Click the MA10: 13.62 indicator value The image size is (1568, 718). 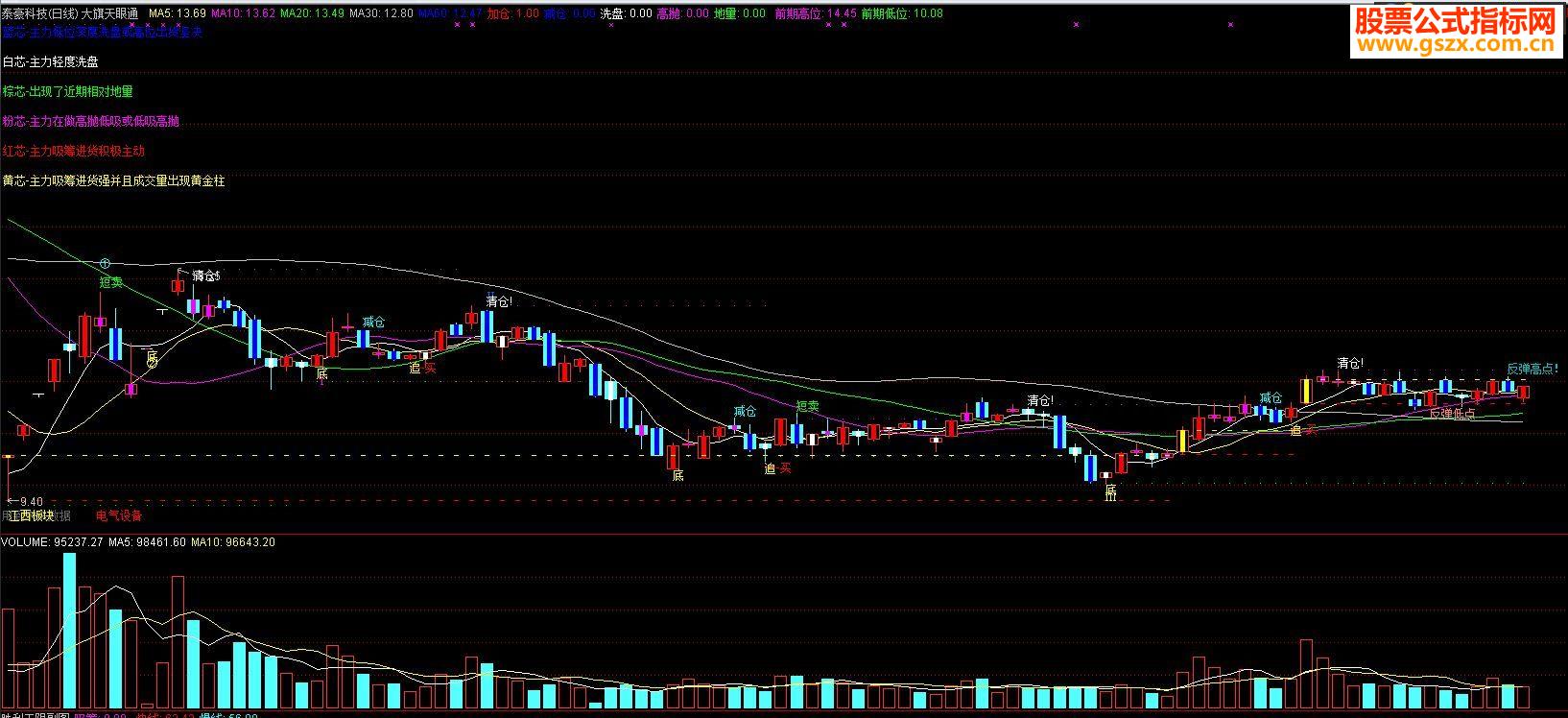[x=244, y=13]
